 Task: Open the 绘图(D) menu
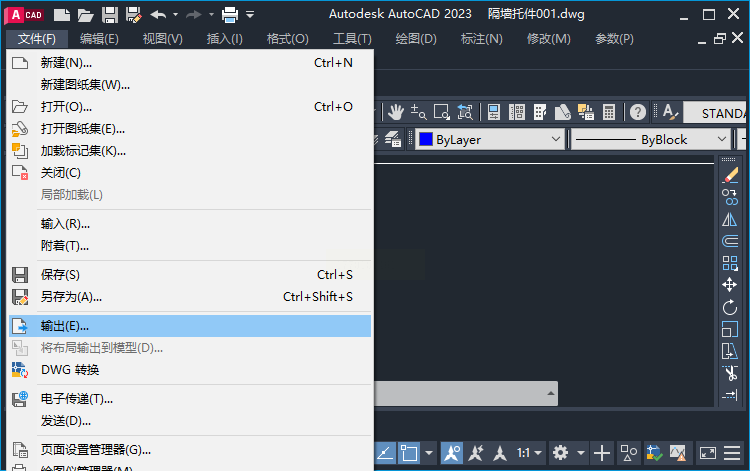tap(416, 39)
